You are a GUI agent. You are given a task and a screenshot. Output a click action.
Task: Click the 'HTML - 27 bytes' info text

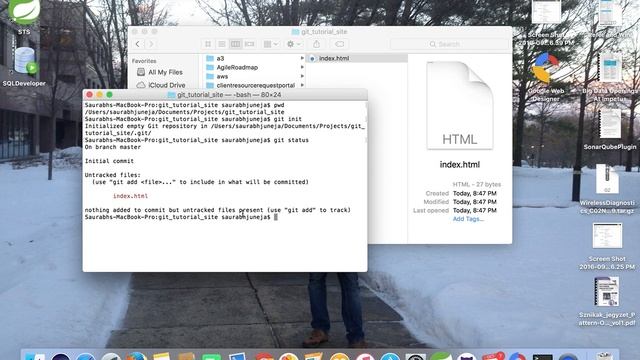[x=477, y=184]
